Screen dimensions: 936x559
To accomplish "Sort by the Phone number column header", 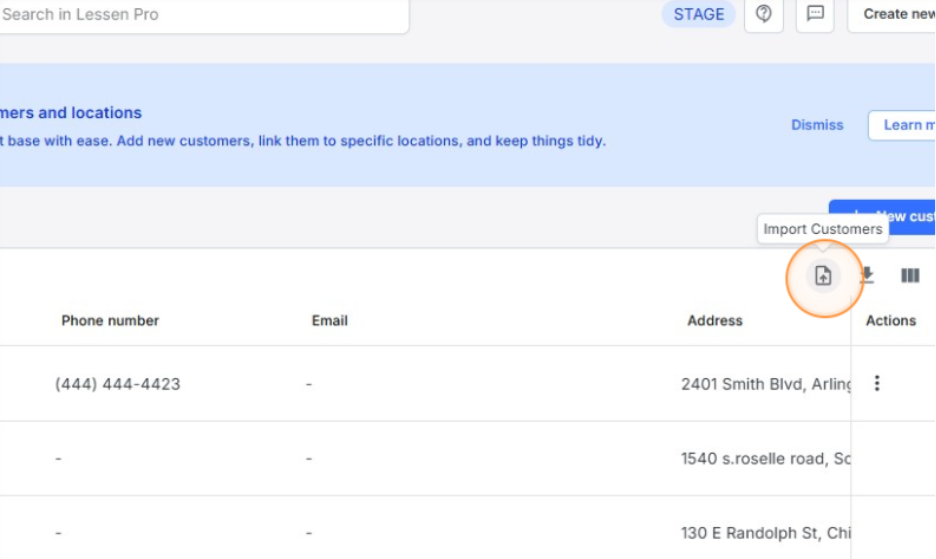I will click(110, 321).
